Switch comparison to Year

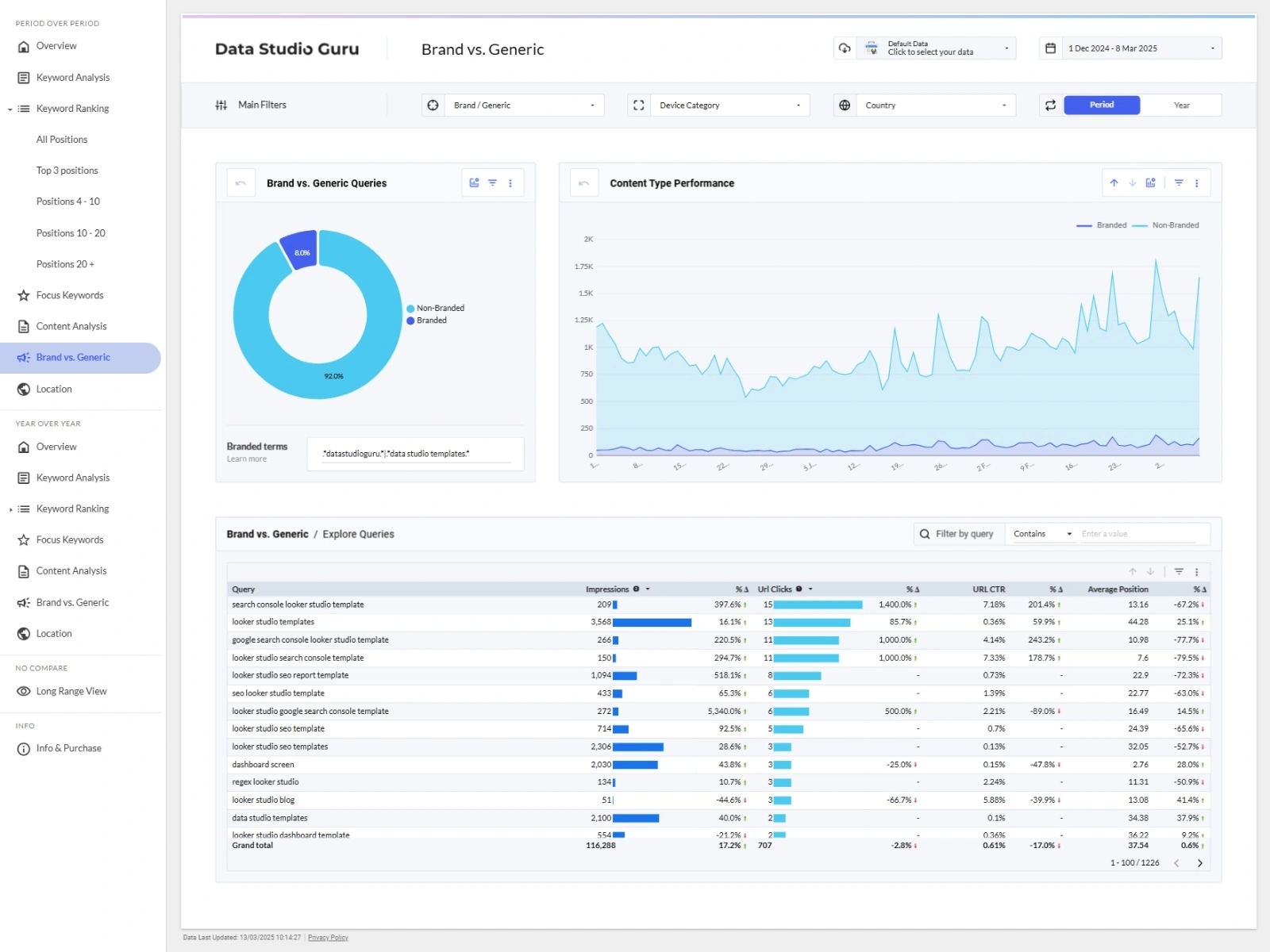tap(1181, 105)
